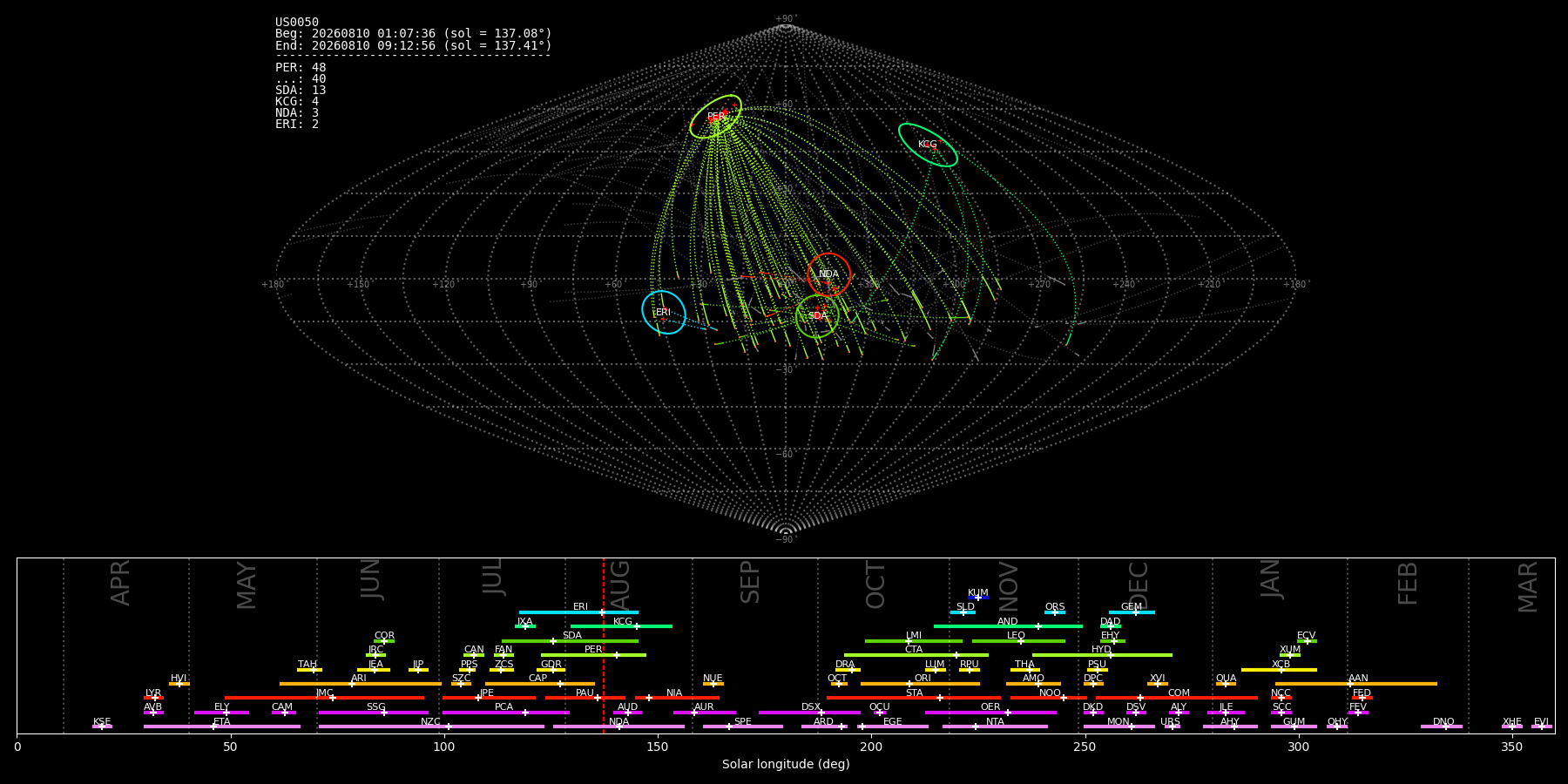Click the ORS shower bar

(x=1055, y=612)
